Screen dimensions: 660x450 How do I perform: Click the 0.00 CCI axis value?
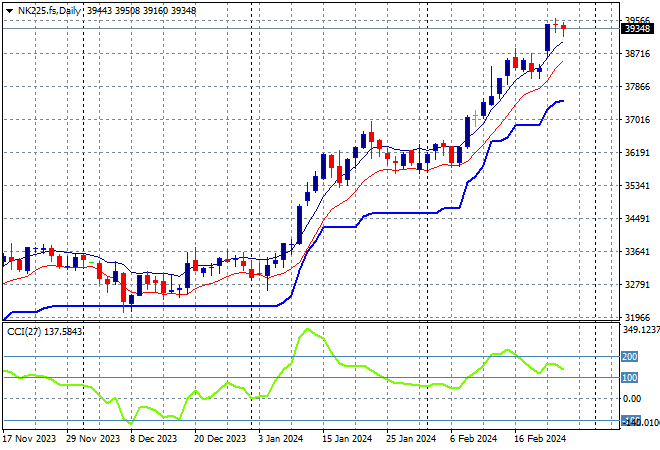[x=632, y=398]
